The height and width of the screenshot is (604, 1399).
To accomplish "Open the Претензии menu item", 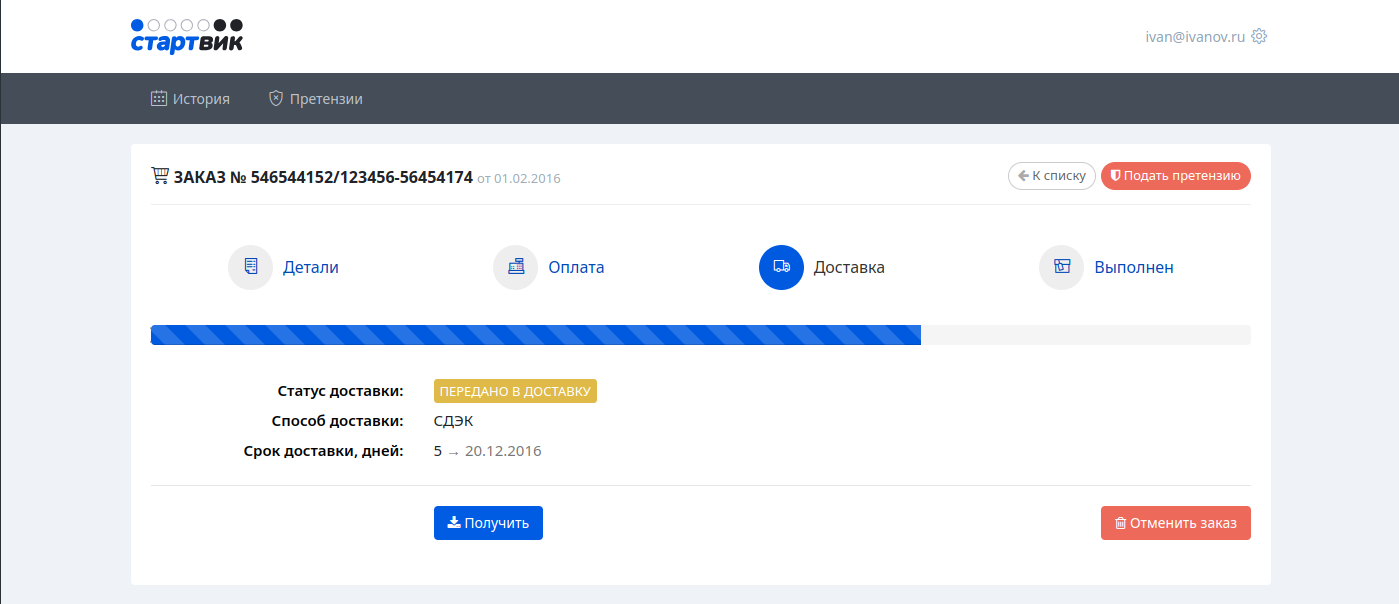I will tap(326, 99).
